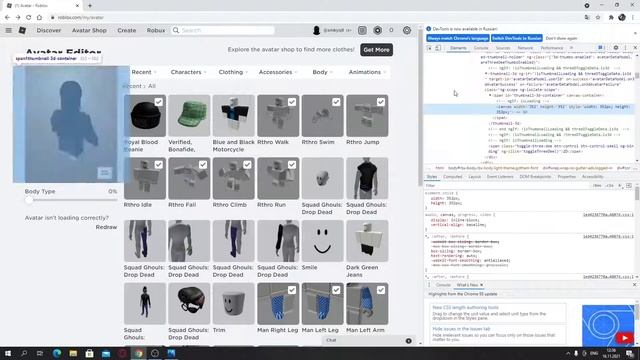Uncheck Rthro Climb animation
The width and height of the screenshot is (640, 360).
coord(247,164)
